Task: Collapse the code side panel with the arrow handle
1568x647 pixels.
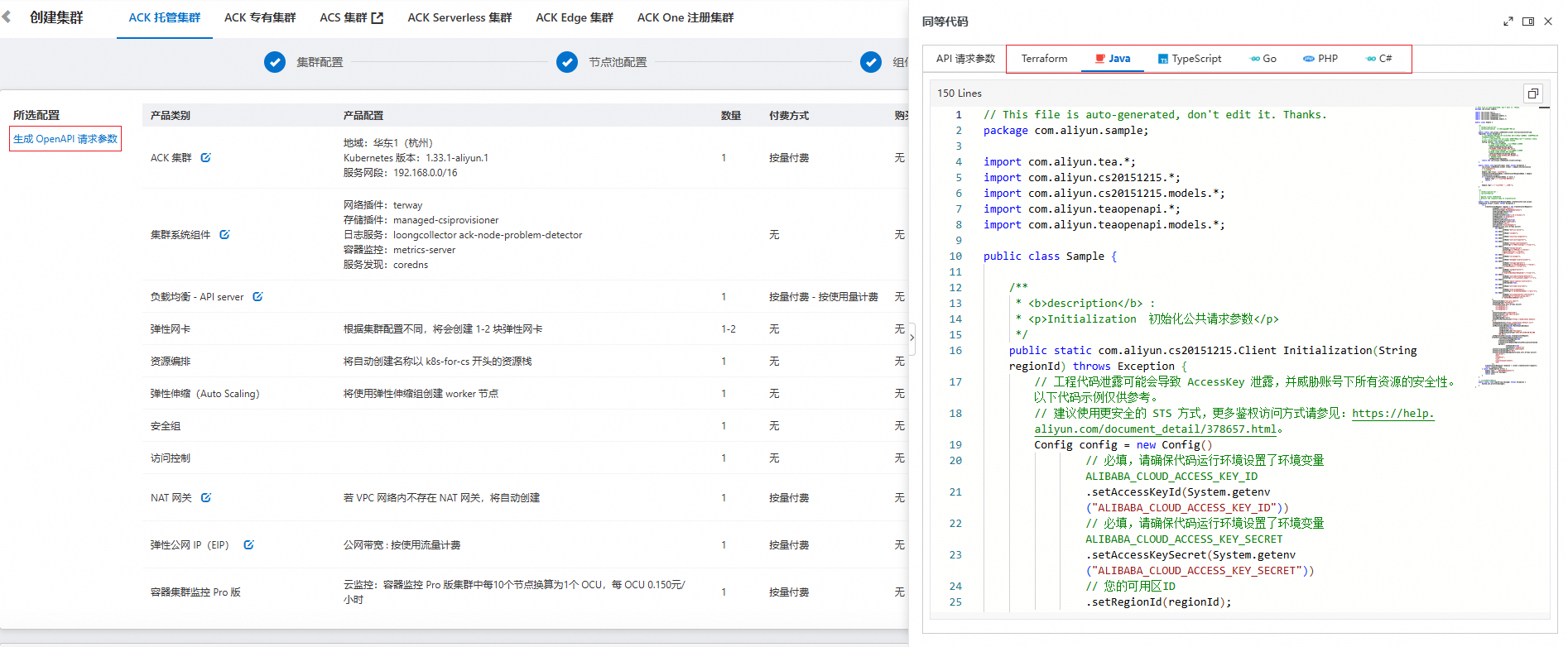Action: [911, 338]
